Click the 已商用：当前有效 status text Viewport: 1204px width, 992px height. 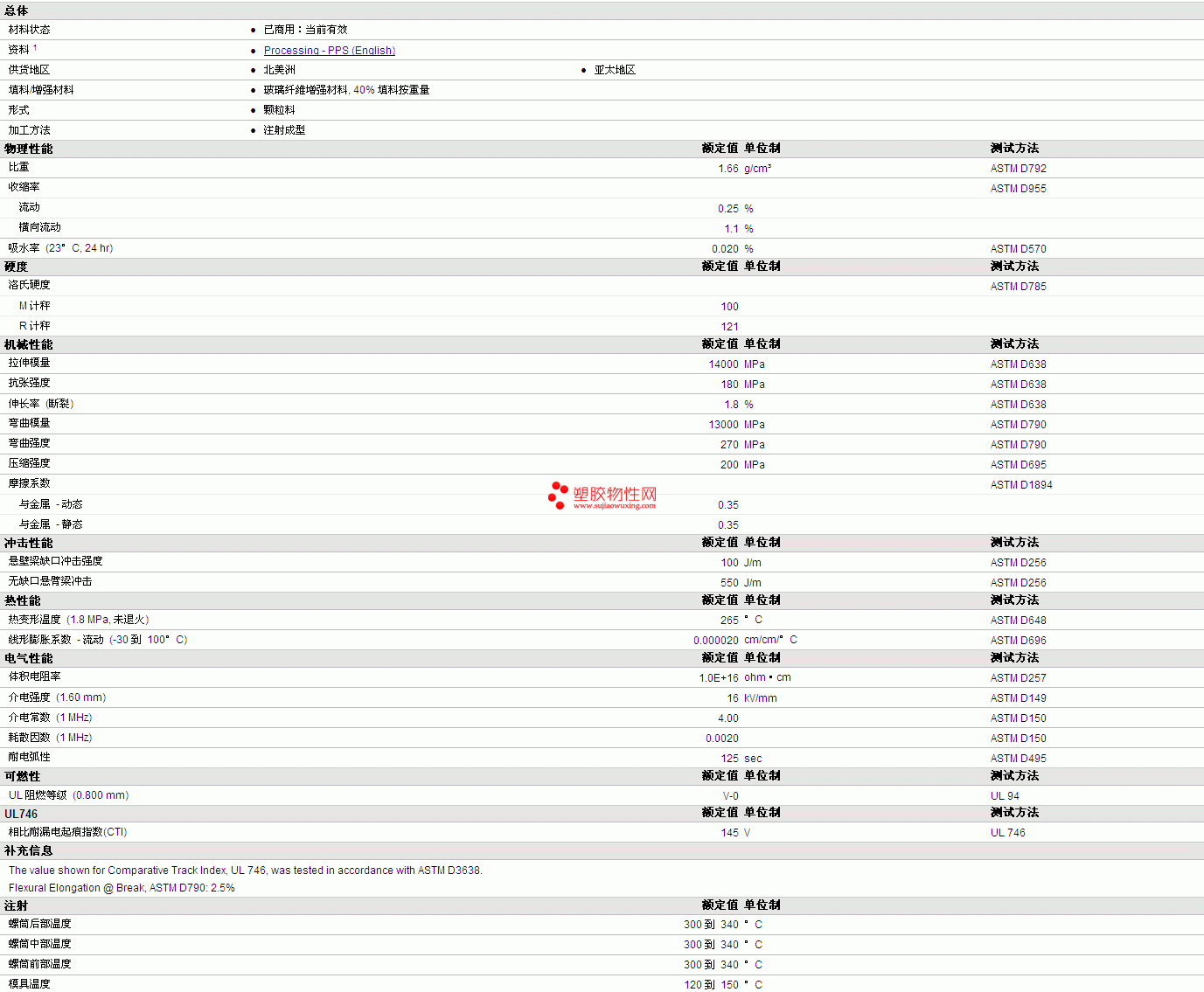point(305,30)
